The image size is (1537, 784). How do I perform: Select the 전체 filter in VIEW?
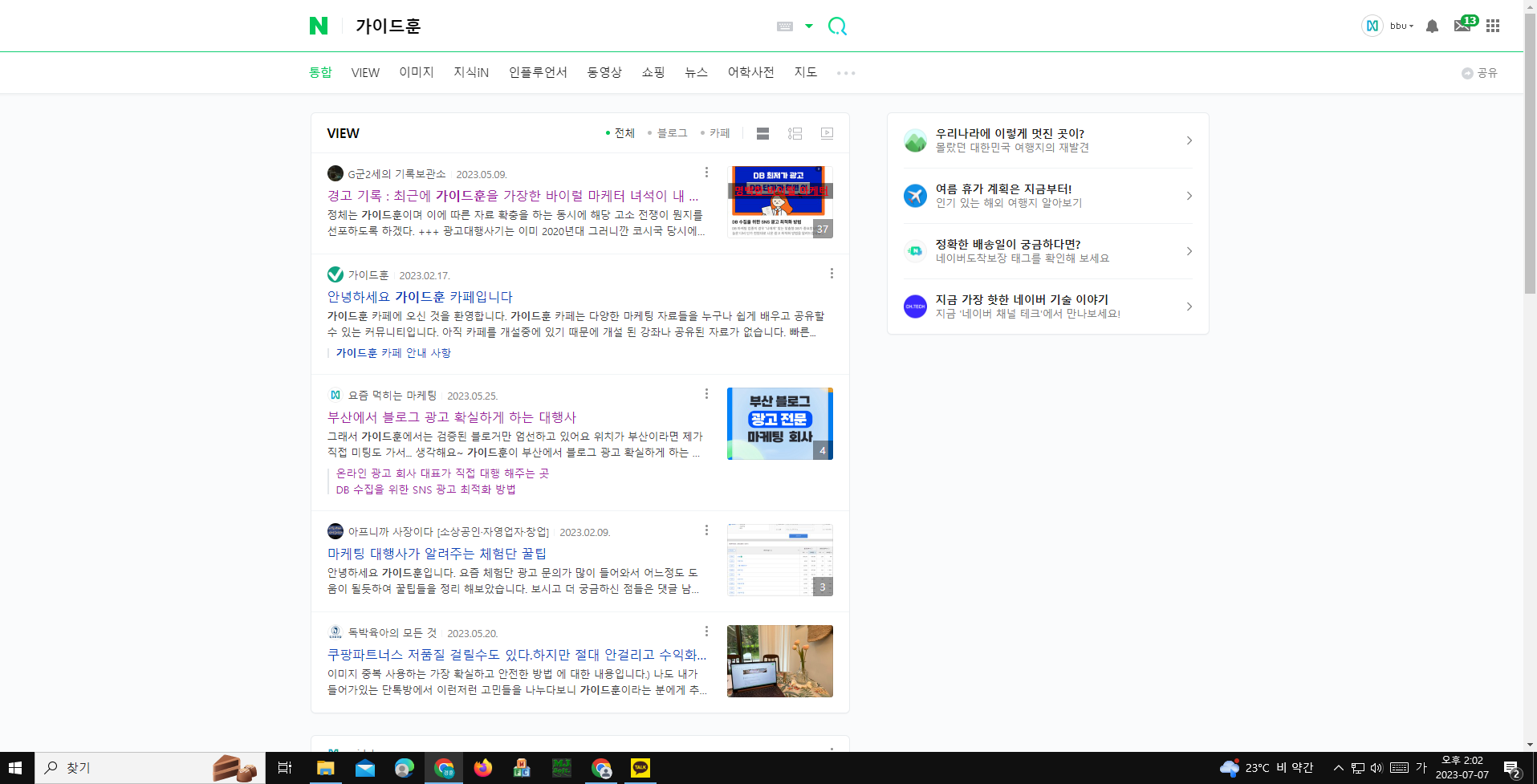coord(620,133)
